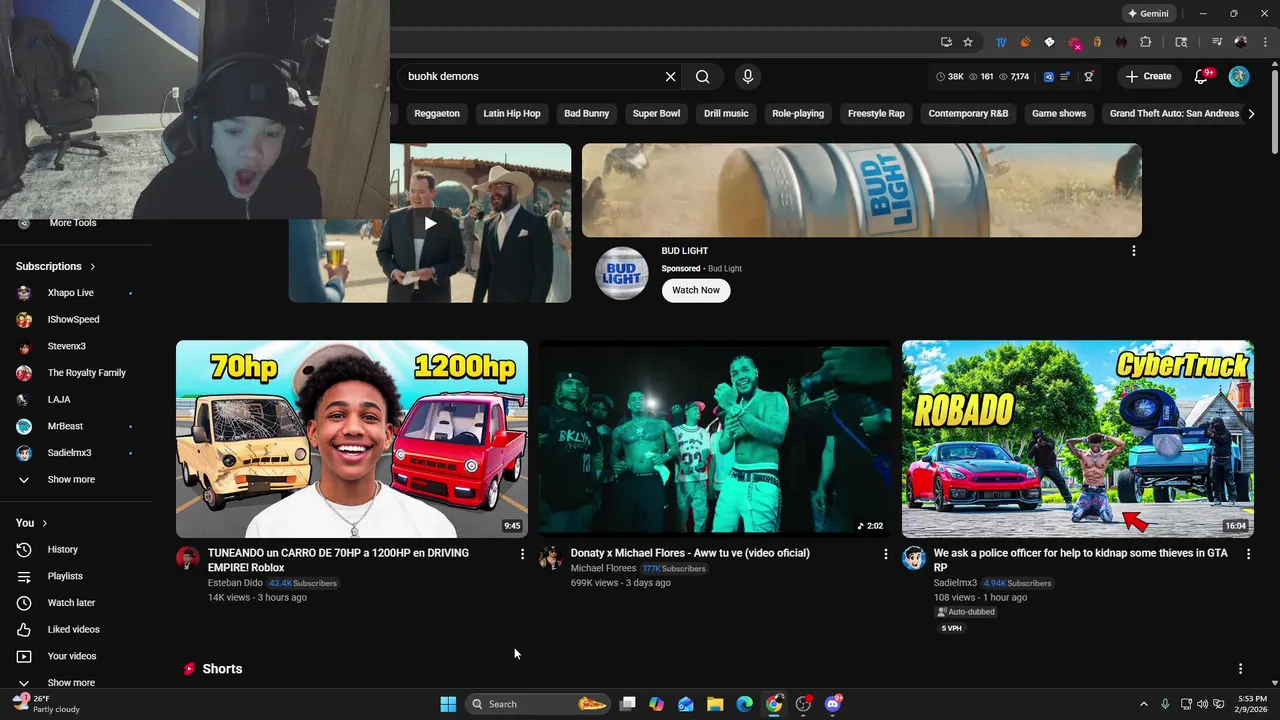The width and height of the screenshot is (1280, 720).
Task: Select the Reggaeton filter chip
Action: [437, 114]
